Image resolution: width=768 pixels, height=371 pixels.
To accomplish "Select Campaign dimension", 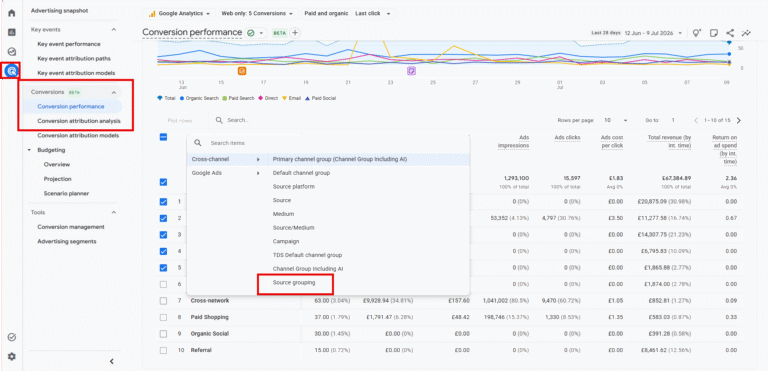I will pos(286,242).
